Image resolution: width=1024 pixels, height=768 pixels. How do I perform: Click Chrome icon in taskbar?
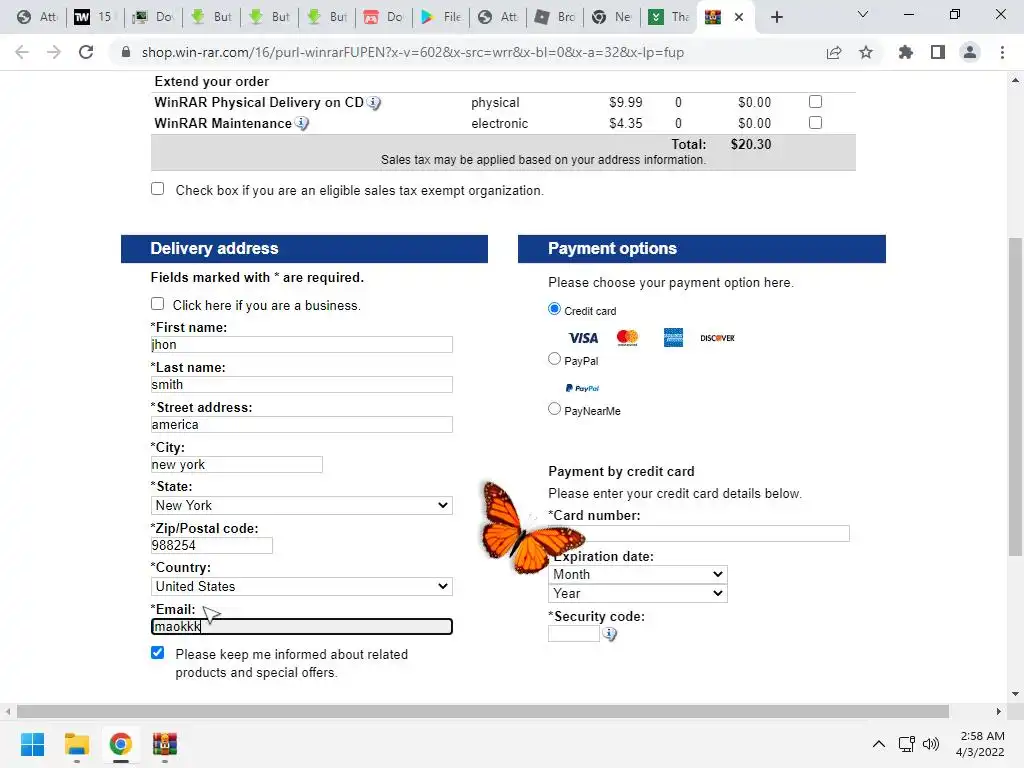121,744
